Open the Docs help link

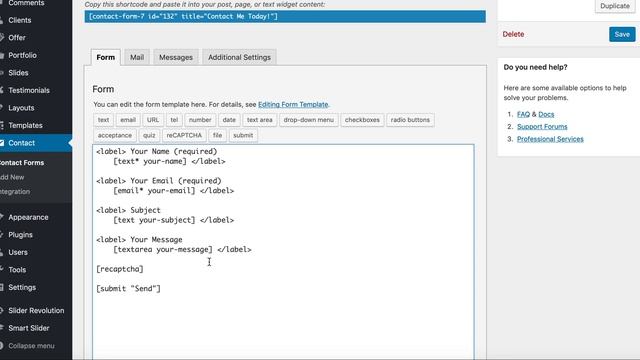[546, 114]
